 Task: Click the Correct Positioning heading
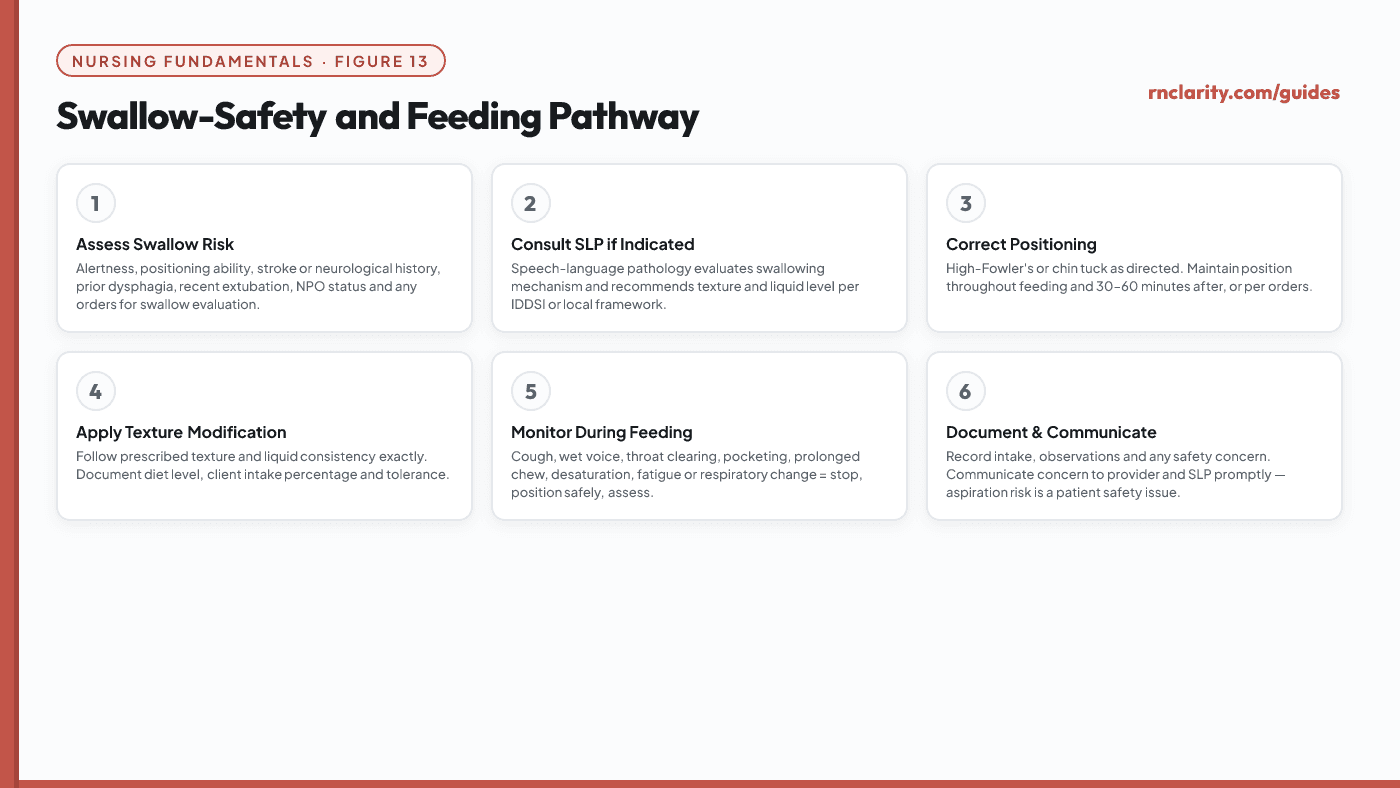[x=1021, y=244]
